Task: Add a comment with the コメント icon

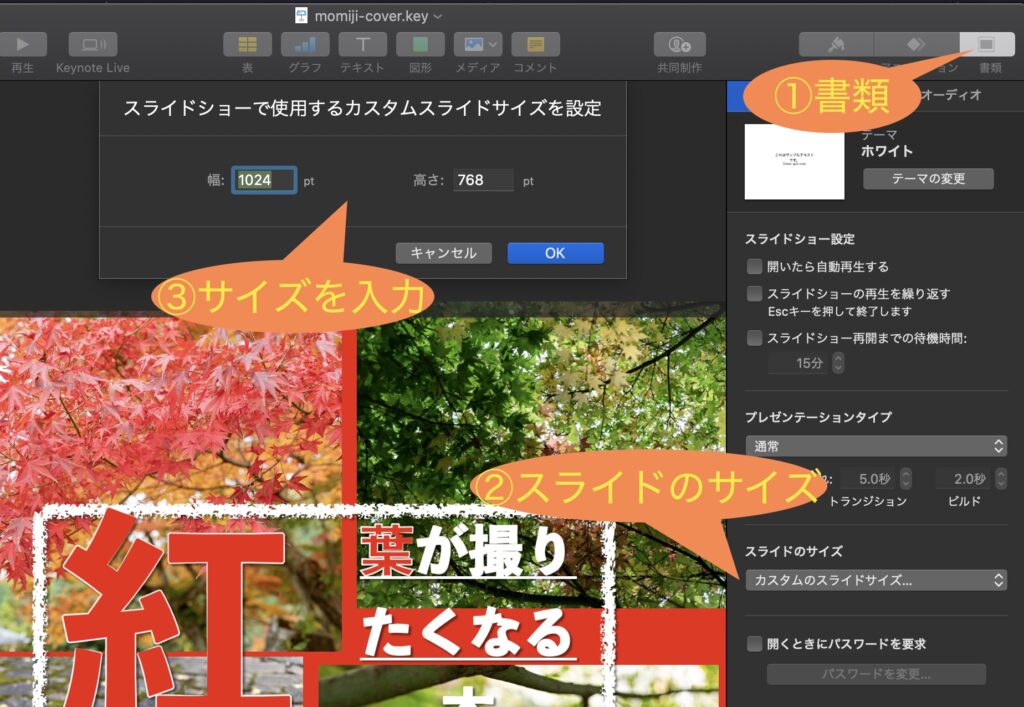Action: click(536, 44)
